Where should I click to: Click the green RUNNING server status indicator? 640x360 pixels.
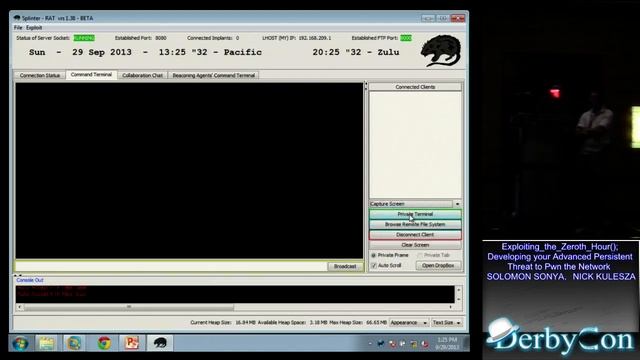point(84,38)
